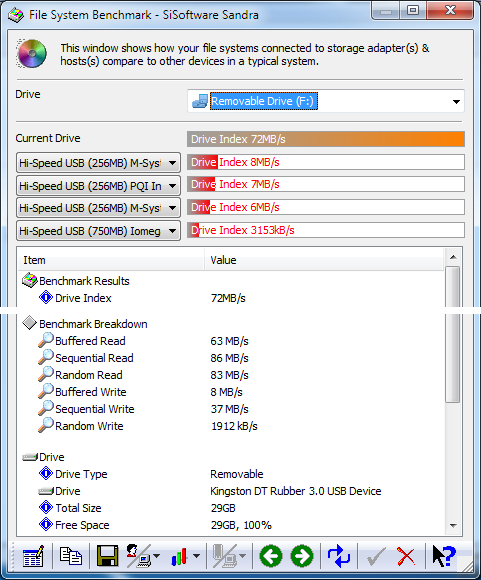Click the value 86 MB/s

pos(229,358)
